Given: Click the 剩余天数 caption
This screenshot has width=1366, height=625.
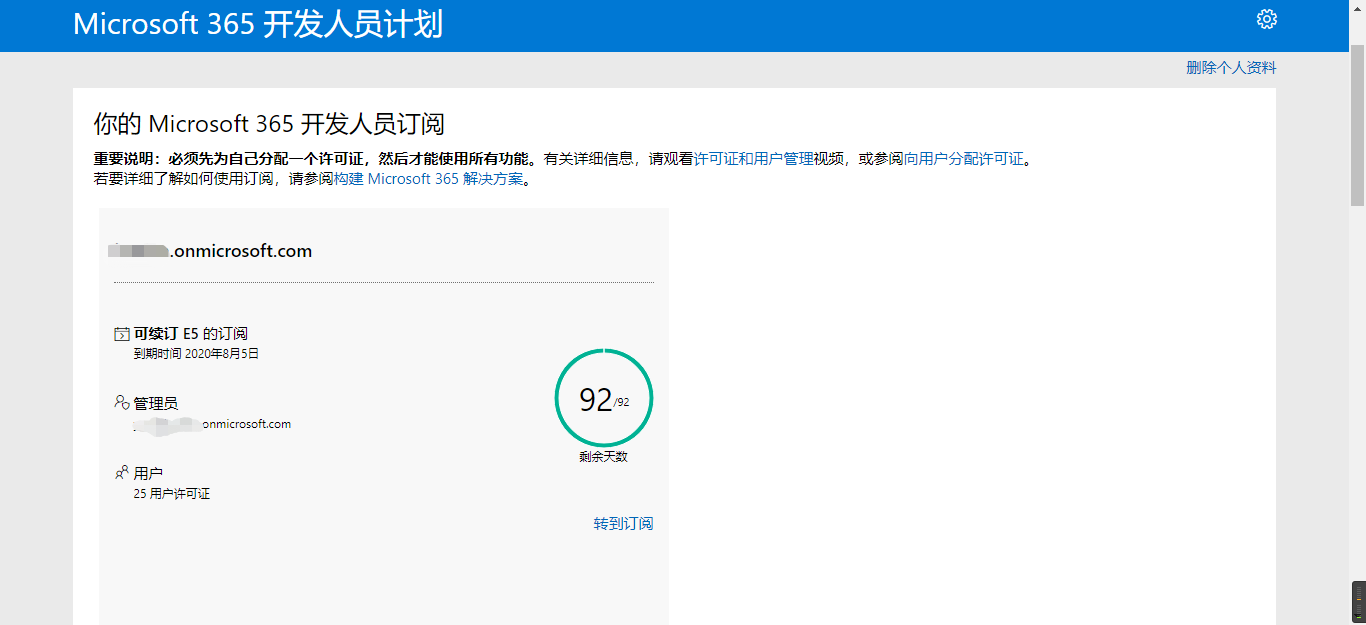Looking at the screenshot, I should click(x=603, y=457).
